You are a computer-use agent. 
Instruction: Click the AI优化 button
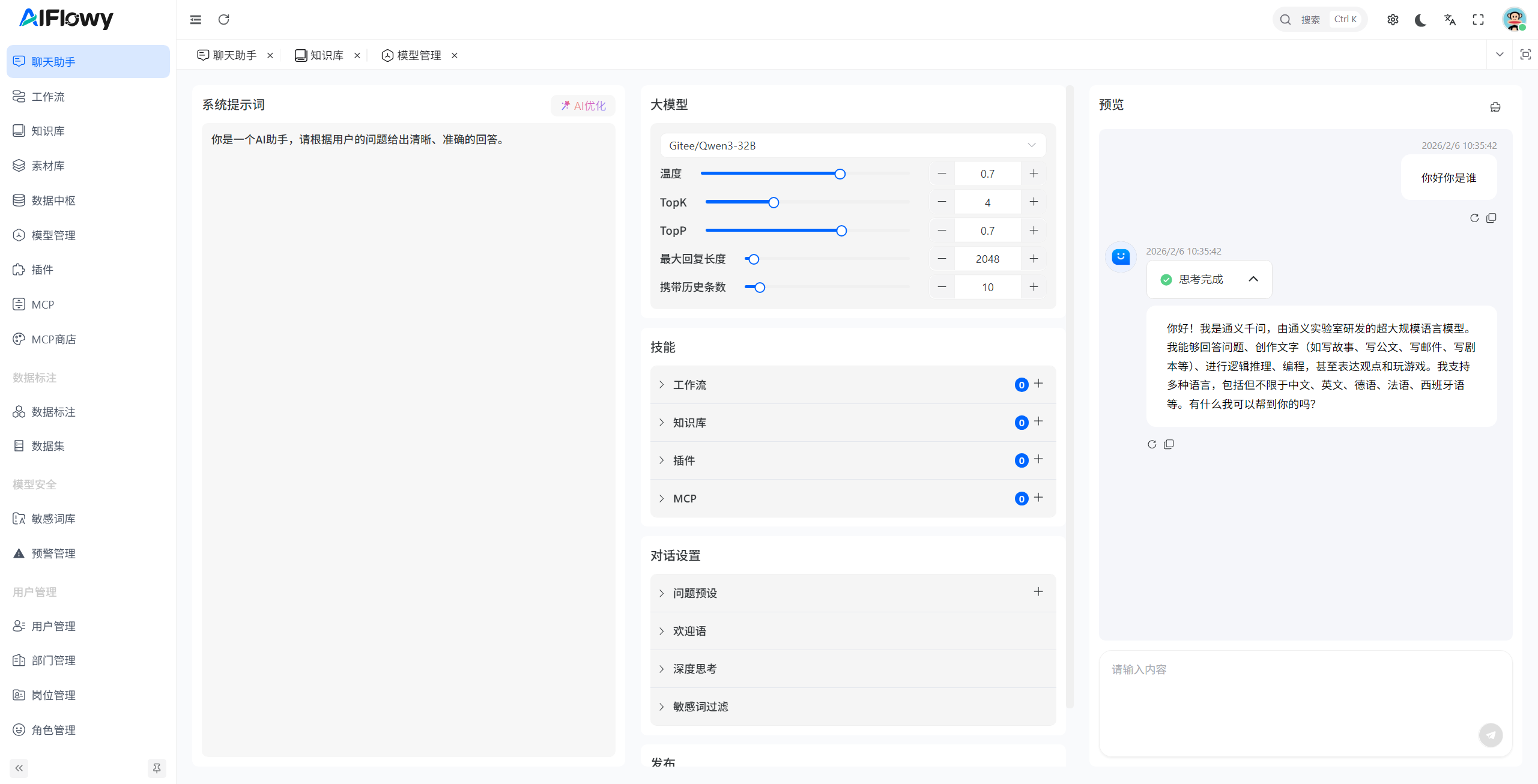583,106
